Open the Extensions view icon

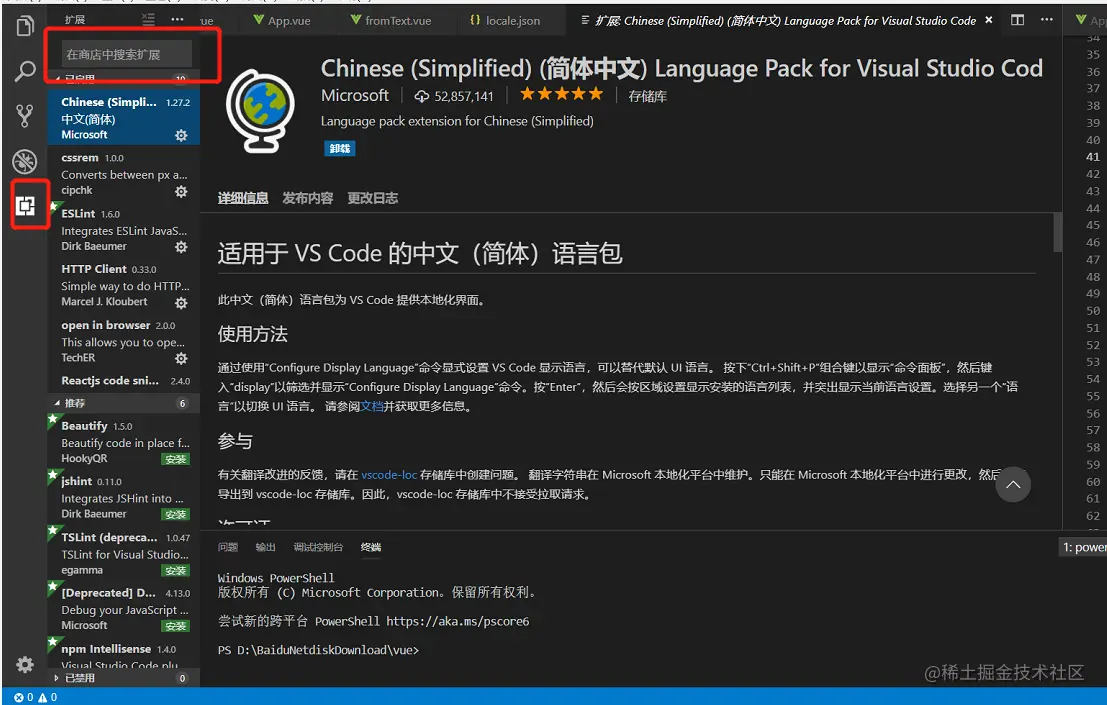click(25, 206)
